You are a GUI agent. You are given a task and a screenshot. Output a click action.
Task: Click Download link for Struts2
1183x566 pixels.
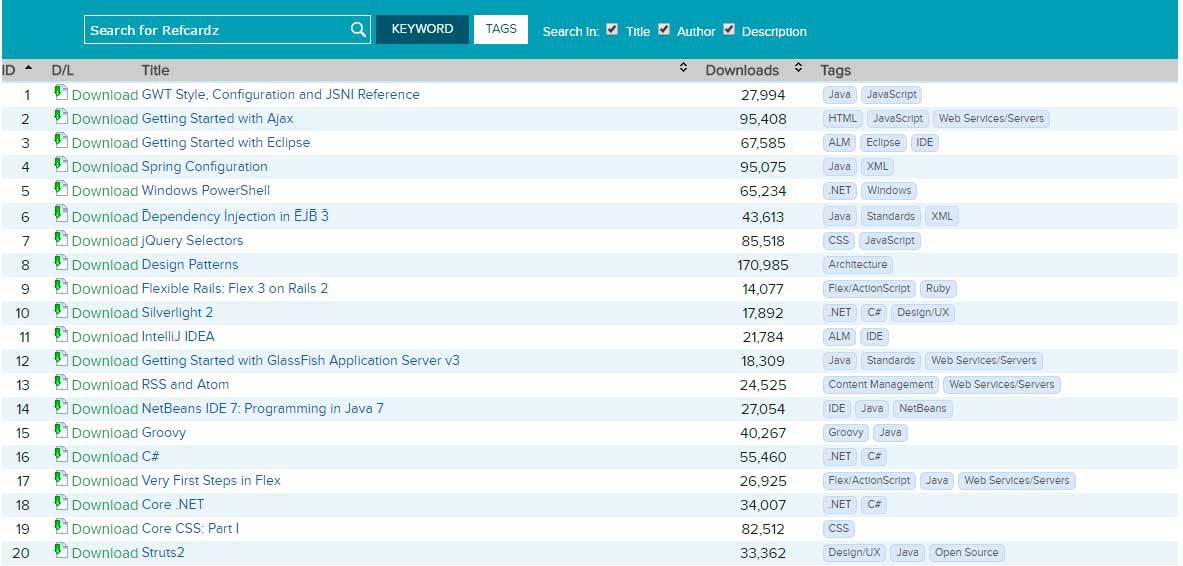105,552
